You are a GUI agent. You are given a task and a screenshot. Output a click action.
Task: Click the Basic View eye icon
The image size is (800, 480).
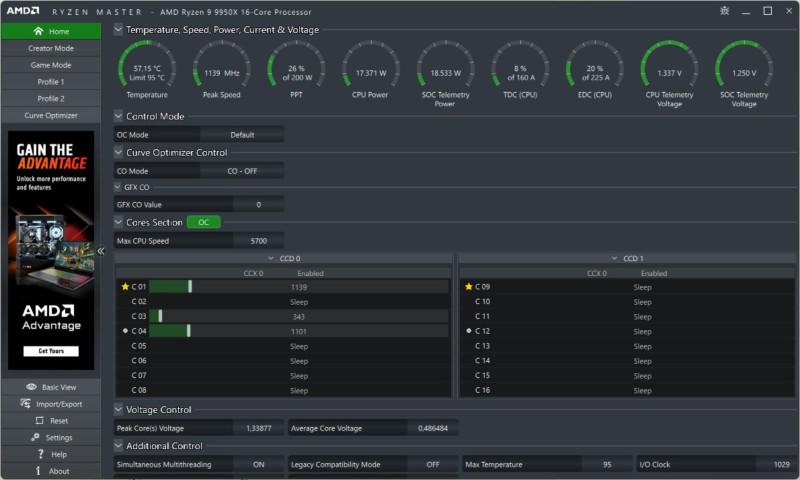31,387
